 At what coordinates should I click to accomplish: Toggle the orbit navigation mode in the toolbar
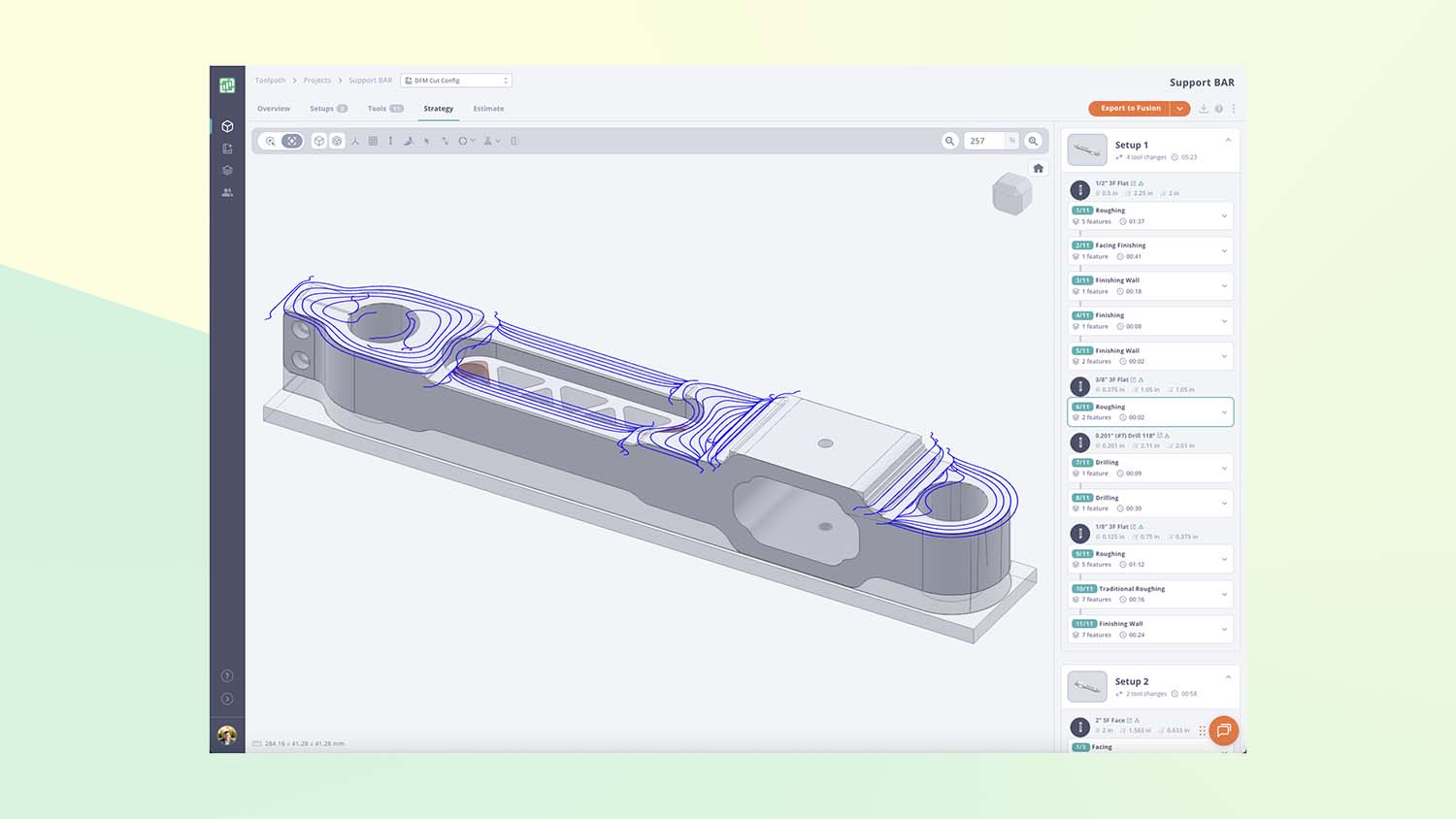pyautogui.click(x=293, y=141)
